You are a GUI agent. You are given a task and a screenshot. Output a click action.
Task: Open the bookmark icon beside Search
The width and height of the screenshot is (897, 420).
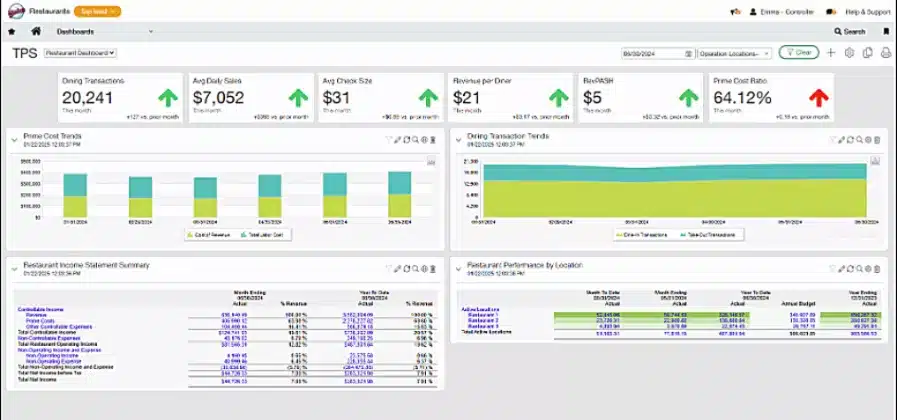pos(885,31)
